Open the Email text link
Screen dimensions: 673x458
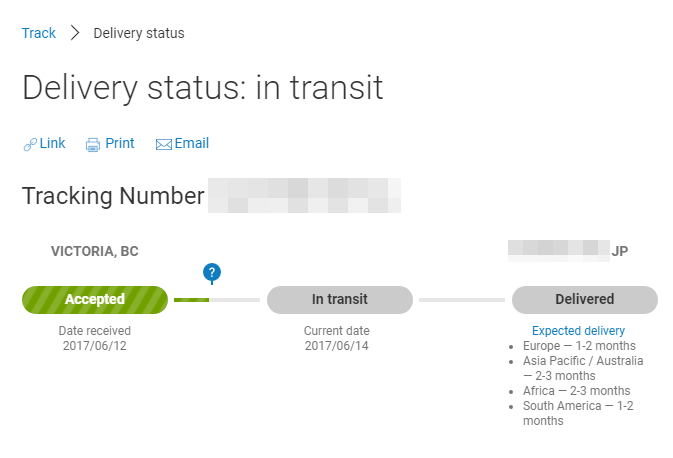coord(191,143)
